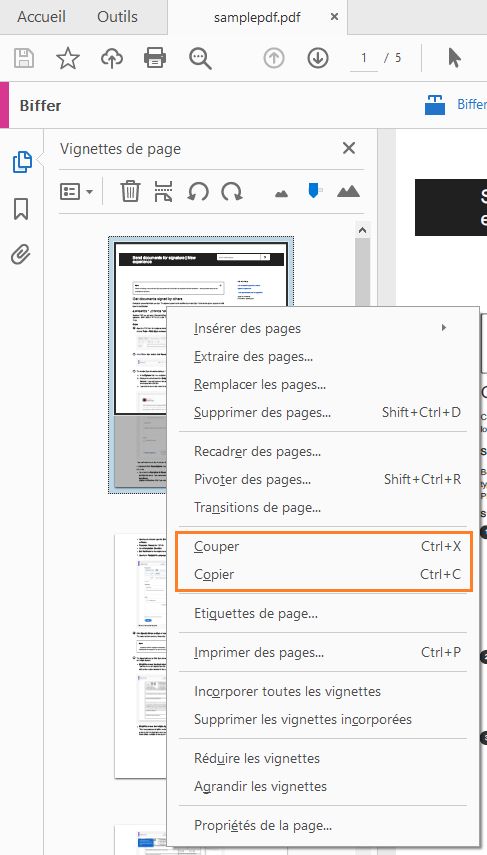This screenshot has width=487, height=855.
Task: Switch to the Outils tab
Action: 117,17
